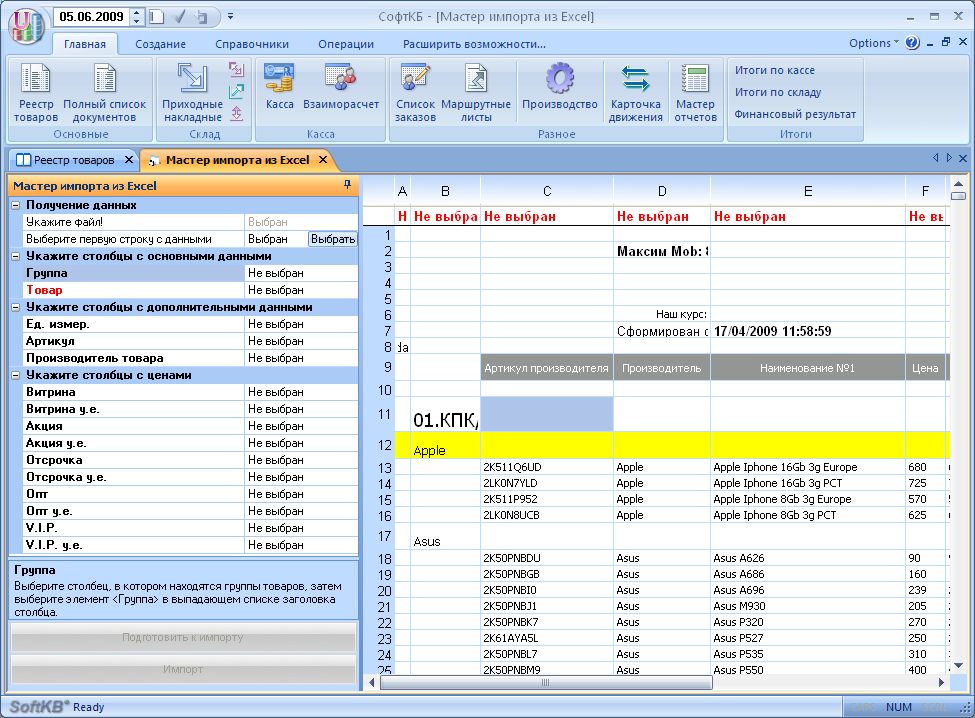The width and height of the screenshot is (975, 718).
Task: Collapse Укажите столбцы с дополнительными данными section
Action: click(x=16, y=307)
